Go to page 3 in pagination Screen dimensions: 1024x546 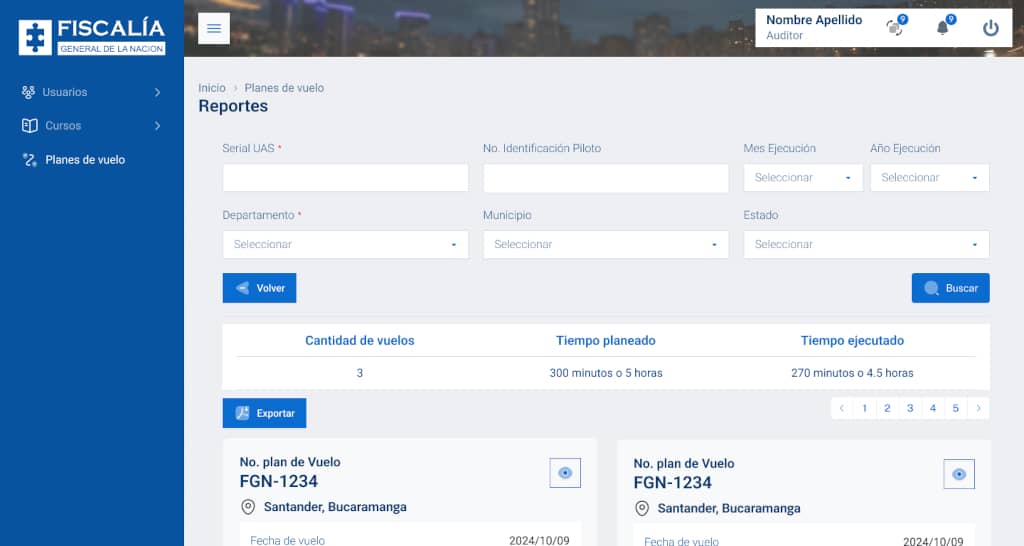910,408
